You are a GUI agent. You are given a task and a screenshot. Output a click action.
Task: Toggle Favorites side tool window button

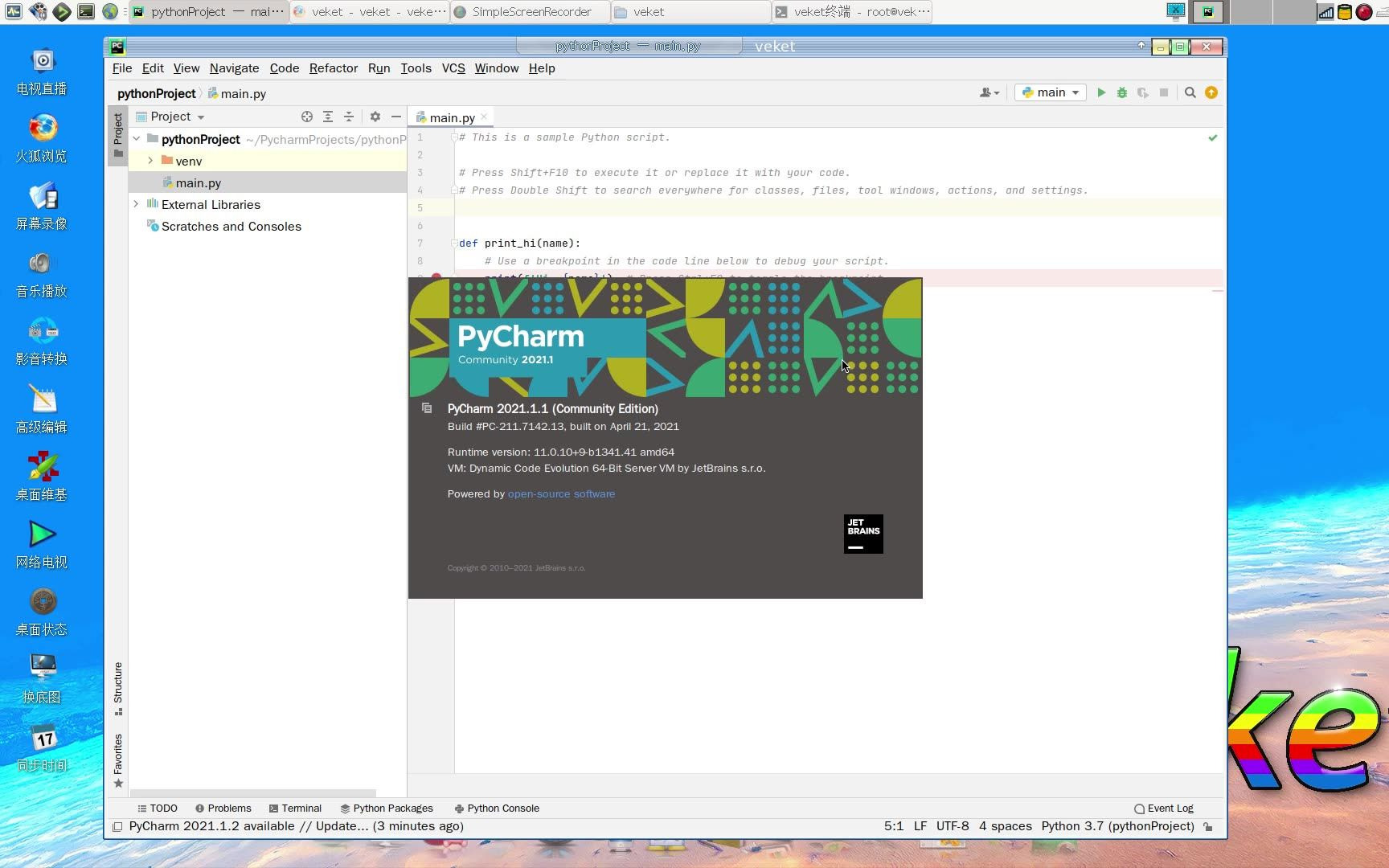118,760
